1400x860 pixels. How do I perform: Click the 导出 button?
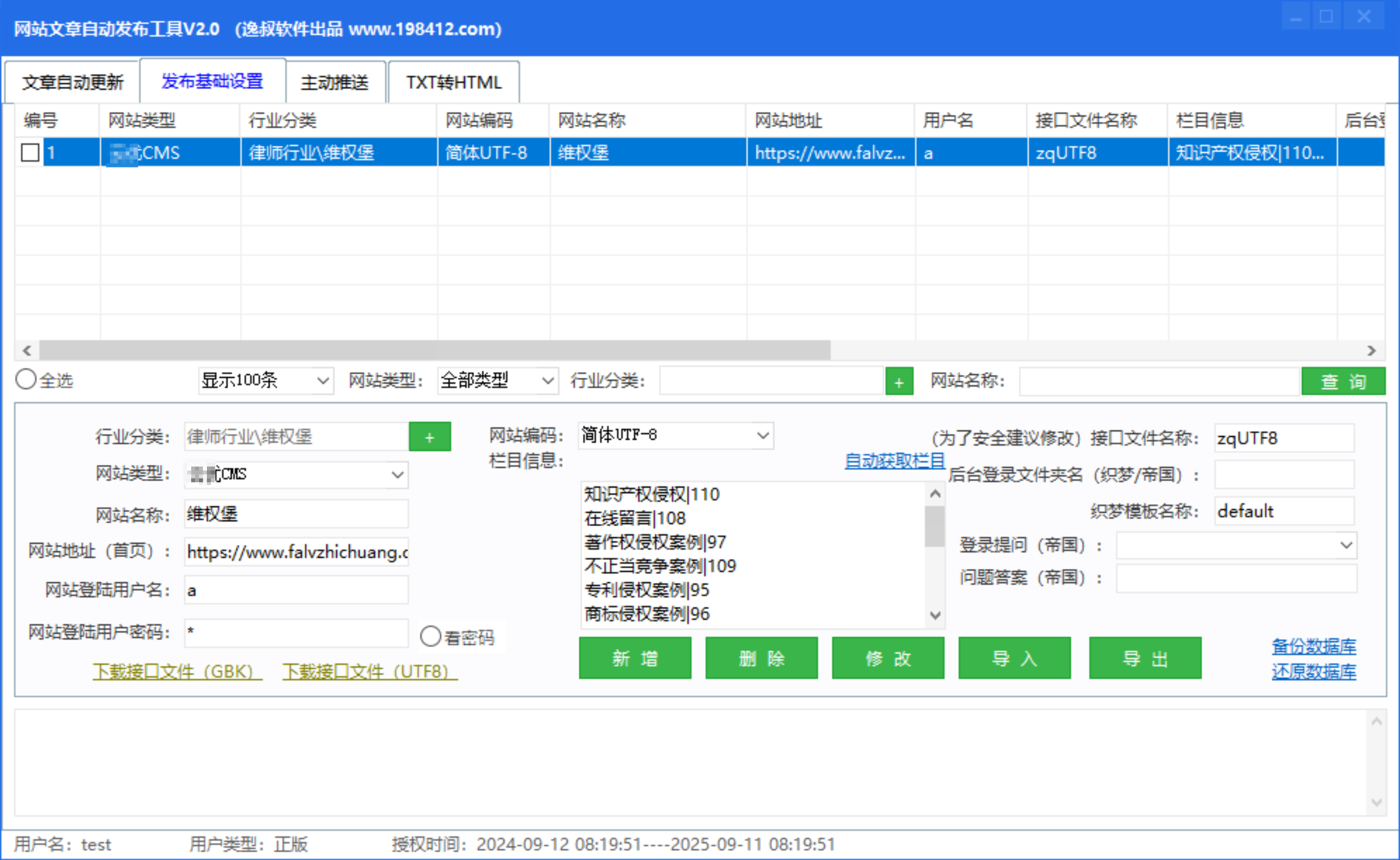point(1145,658)
